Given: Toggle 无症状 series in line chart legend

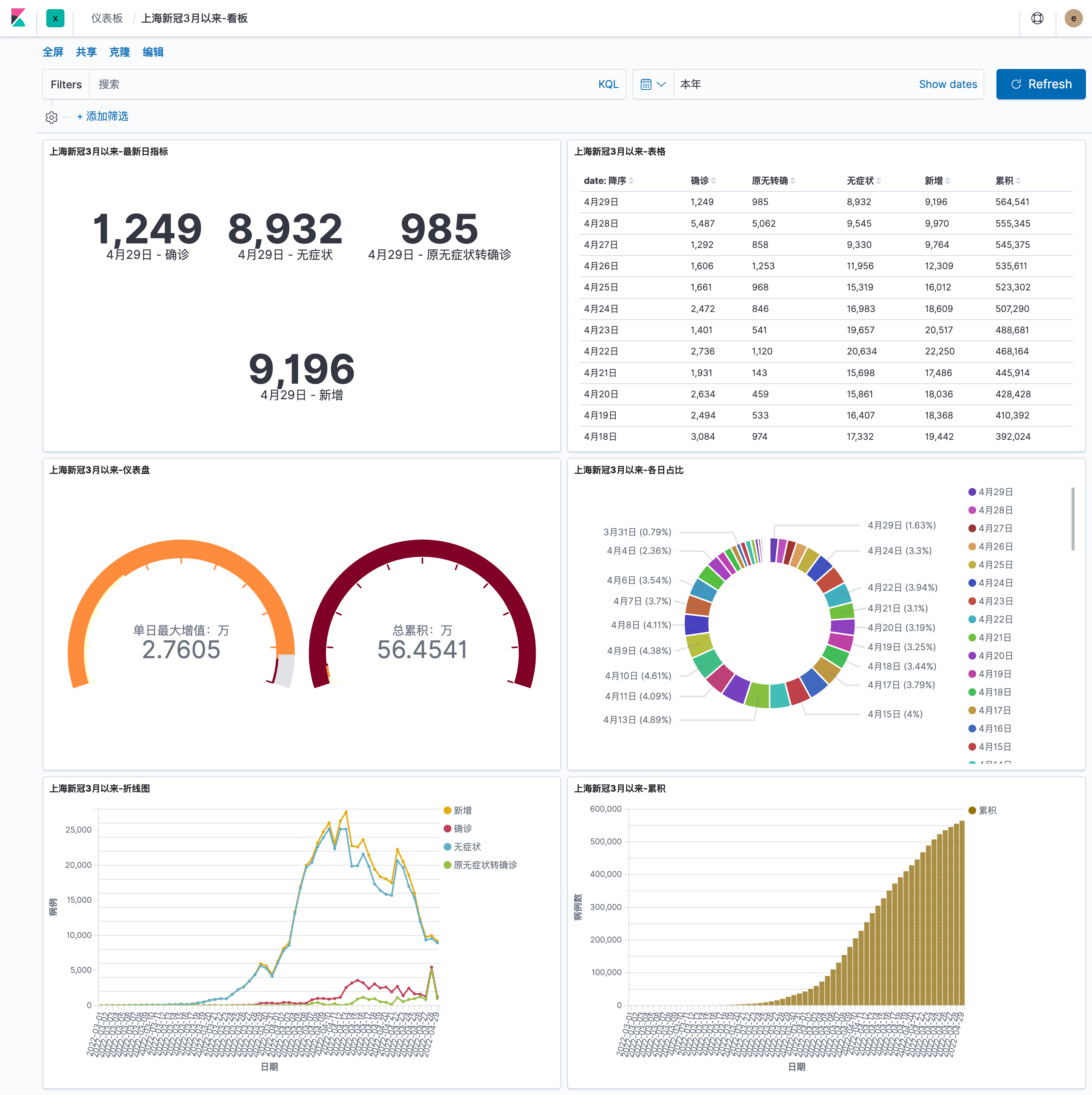Looking at the screenshot, I should (463, 846).
